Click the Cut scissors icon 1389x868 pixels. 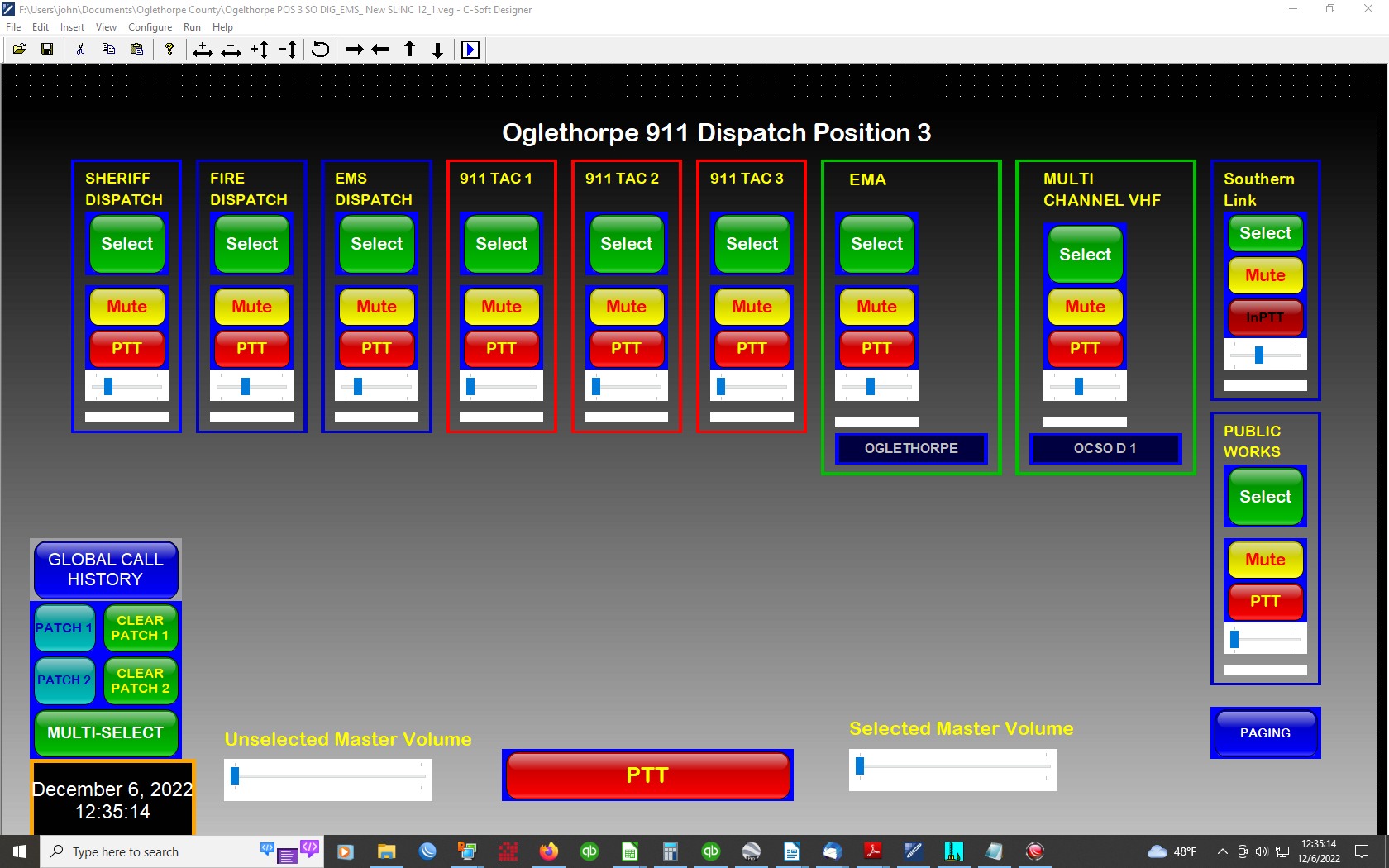click(x=80, y=50)
